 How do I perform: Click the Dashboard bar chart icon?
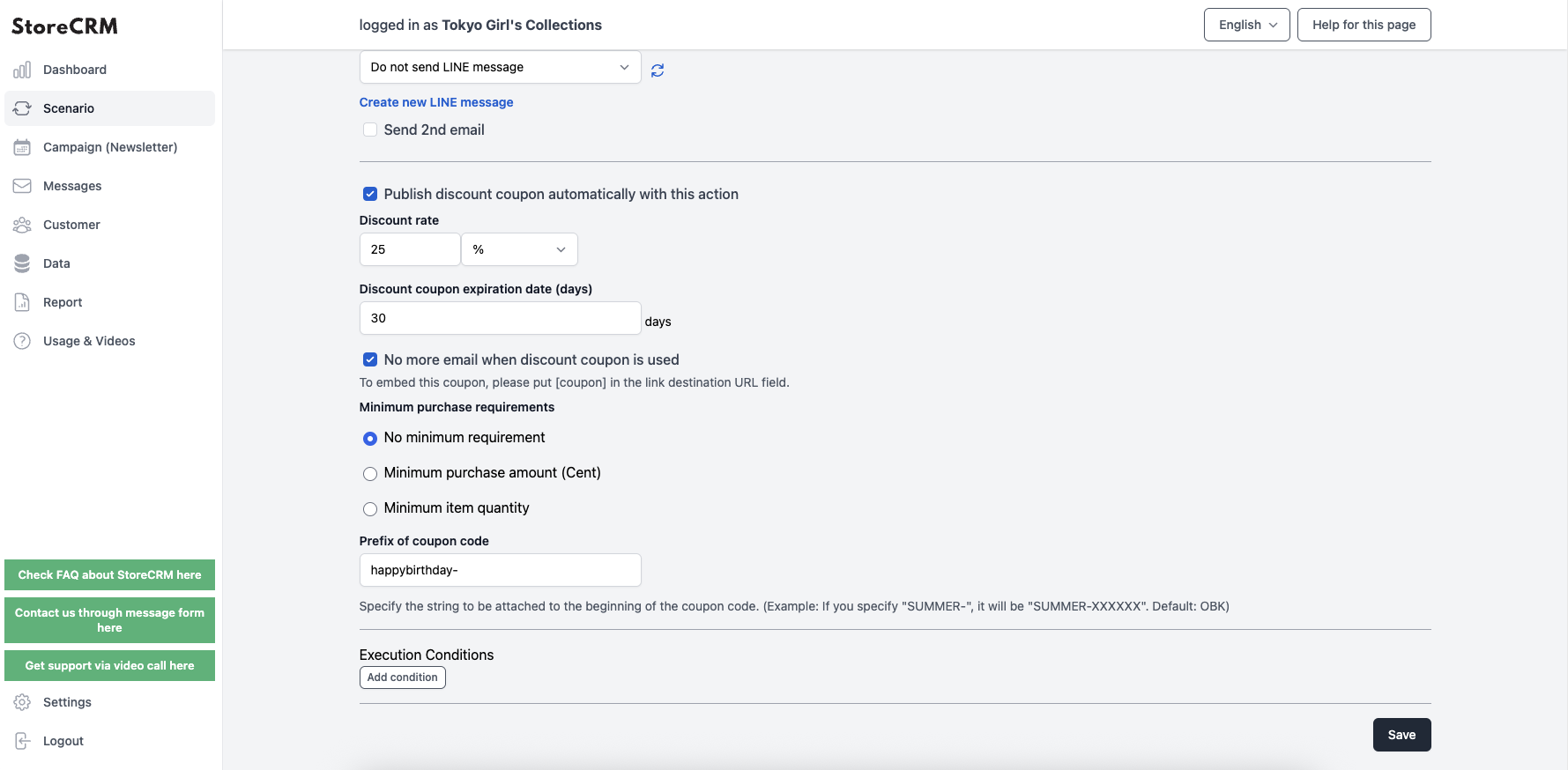coord(22,70)
